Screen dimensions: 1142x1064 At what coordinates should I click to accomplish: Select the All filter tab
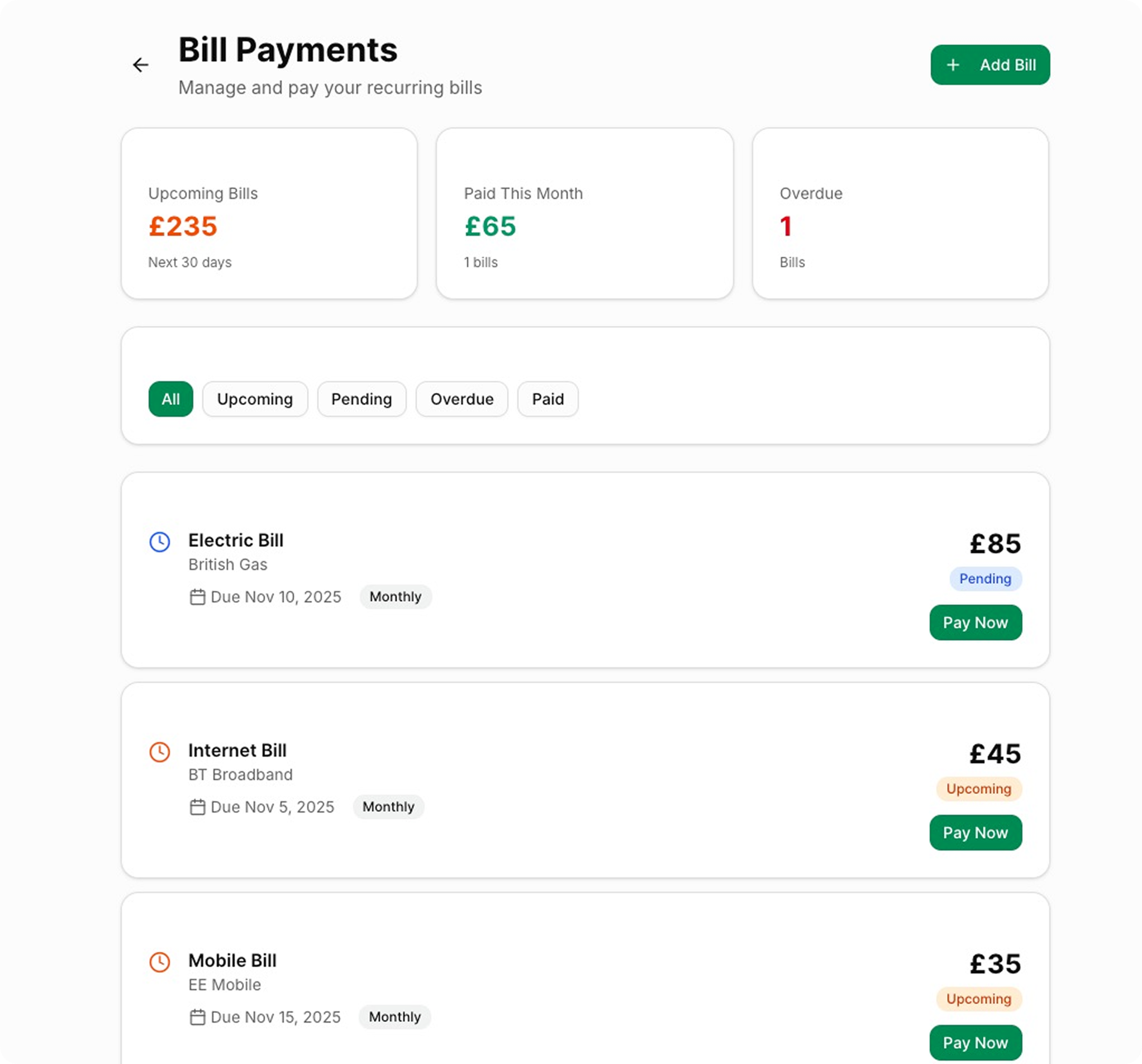[170, 398]
